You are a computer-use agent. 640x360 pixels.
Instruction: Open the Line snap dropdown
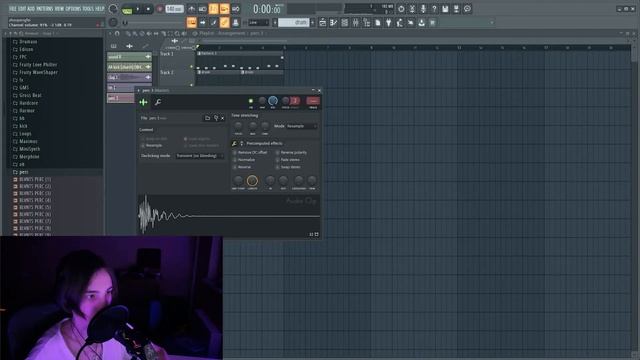point(258,23)
